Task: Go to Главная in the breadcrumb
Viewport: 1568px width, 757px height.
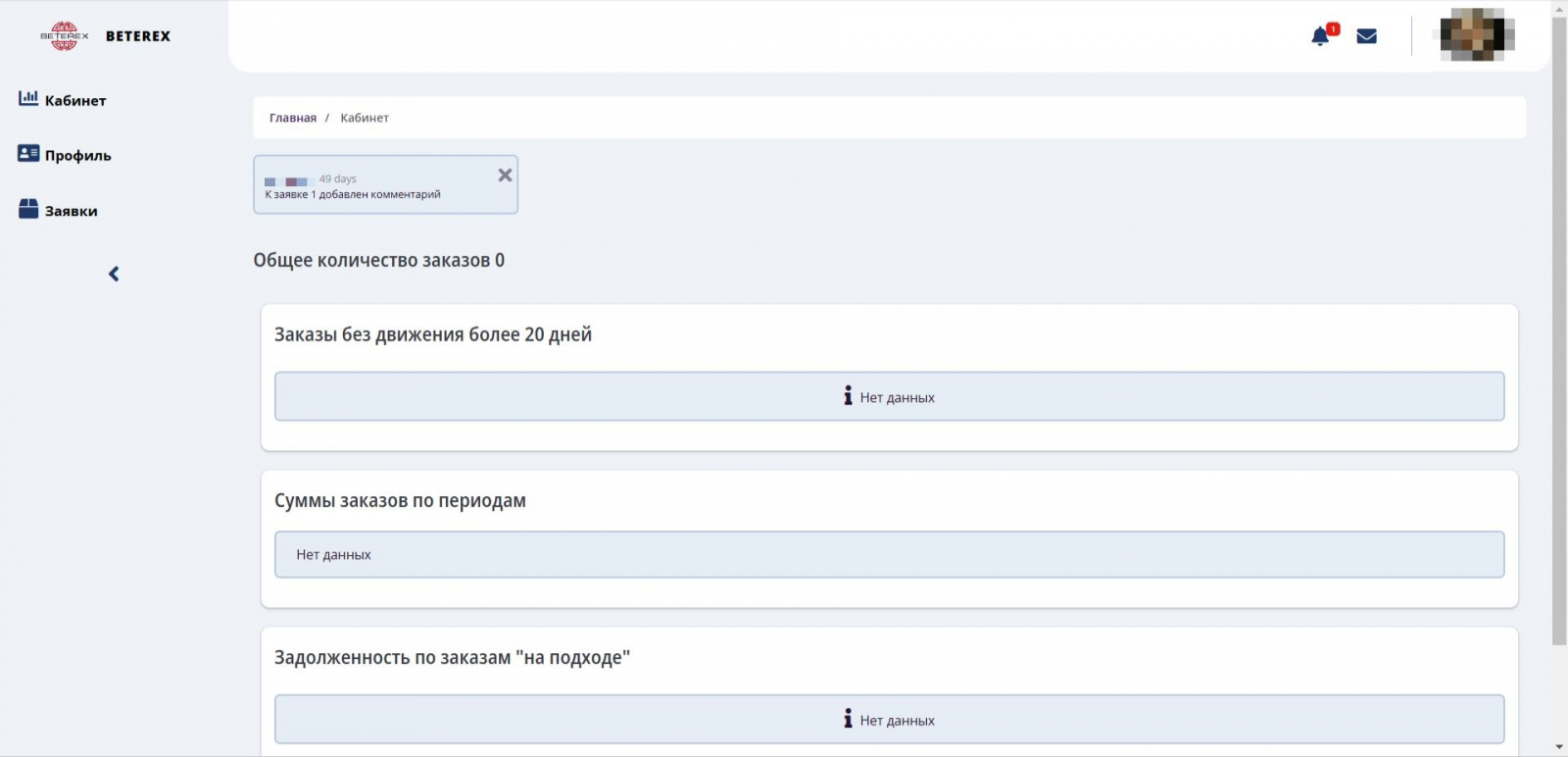Action: [x=292, y=118]
